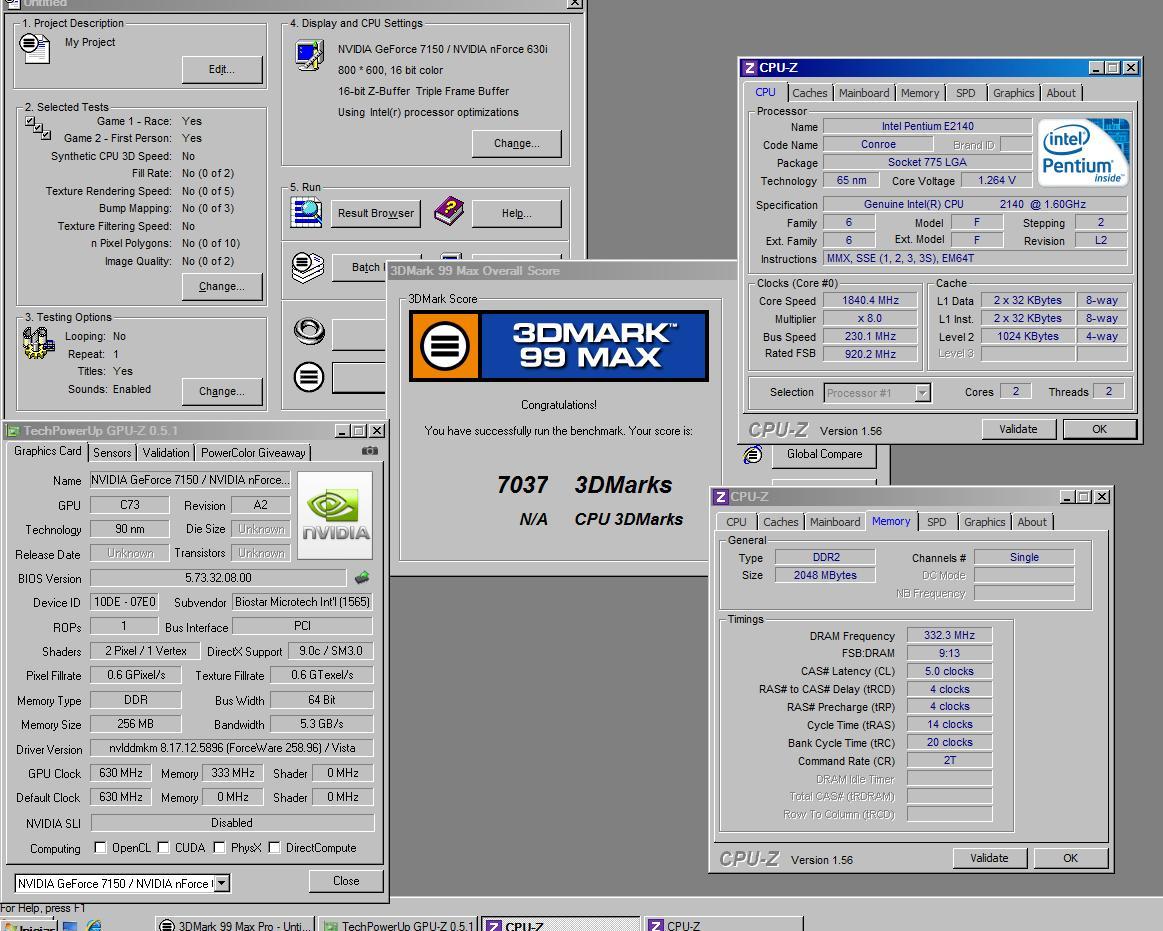
Task: Click OK in lower CPU-Z Memory window
Action: pyautogui.click(x=1070, y=858)
